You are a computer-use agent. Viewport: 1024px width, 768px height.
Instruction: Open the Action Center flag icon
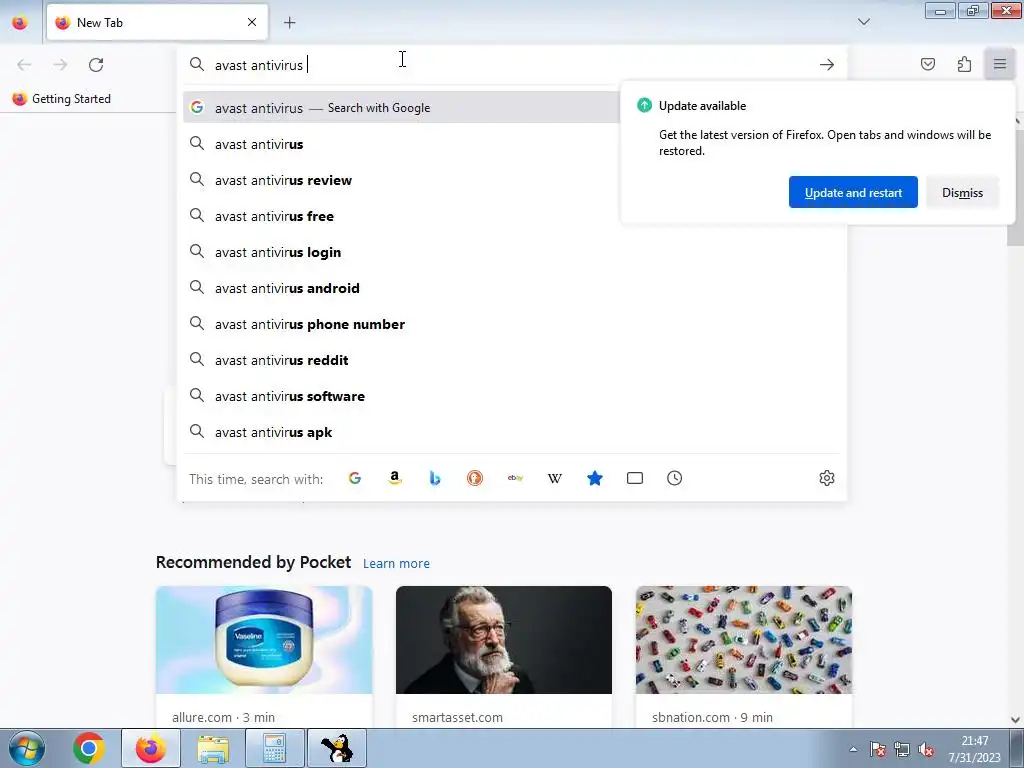point(878,749)
